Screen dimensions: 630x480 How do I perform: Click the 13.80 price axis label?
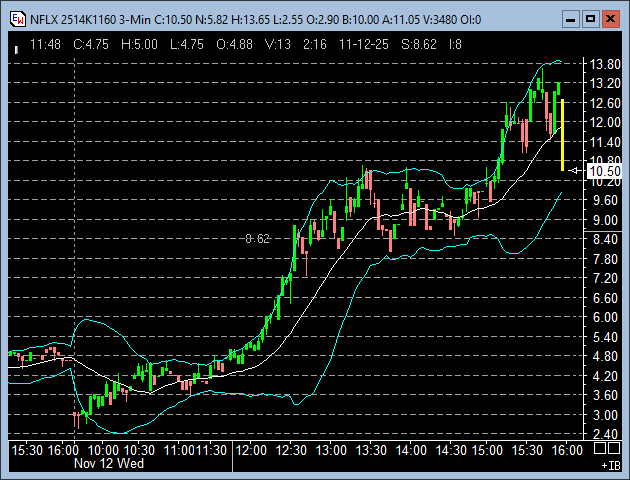tap(606, 63)
